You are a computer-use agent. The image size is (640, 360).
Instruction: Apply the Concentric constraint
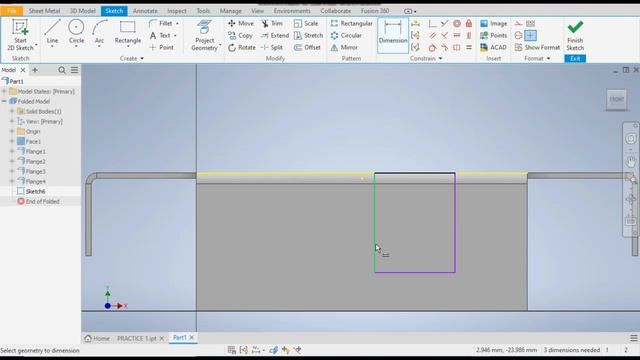click(457, 24)
